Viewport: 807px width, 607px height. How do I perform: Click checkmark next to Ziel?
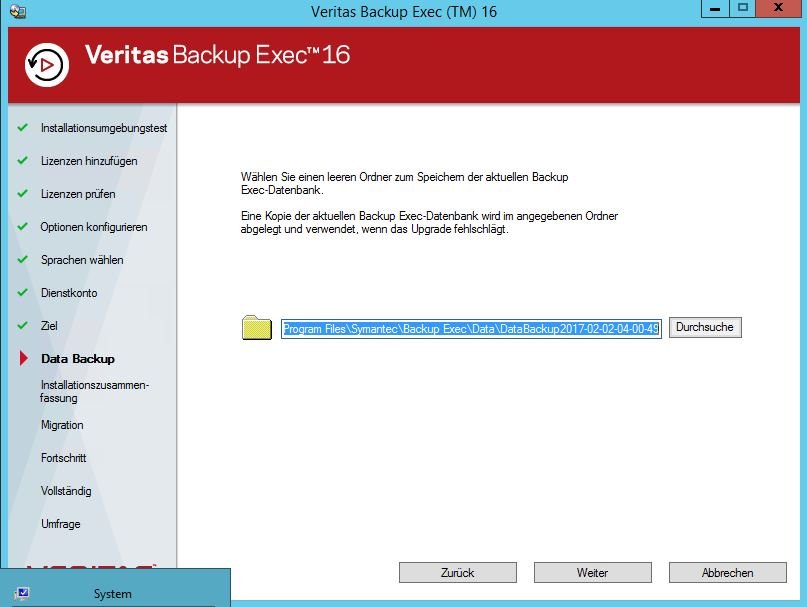pyautogui.click(x=23, y=325)
